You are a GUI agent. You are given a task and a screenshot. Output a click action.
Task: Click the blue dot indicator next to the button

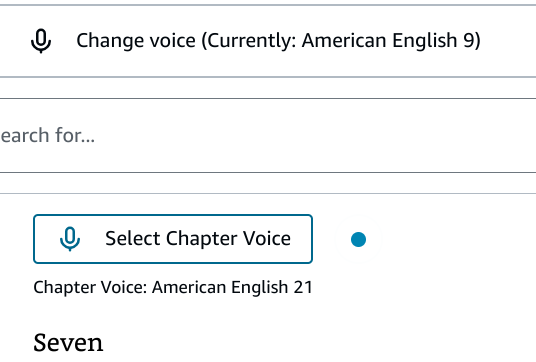358,239
